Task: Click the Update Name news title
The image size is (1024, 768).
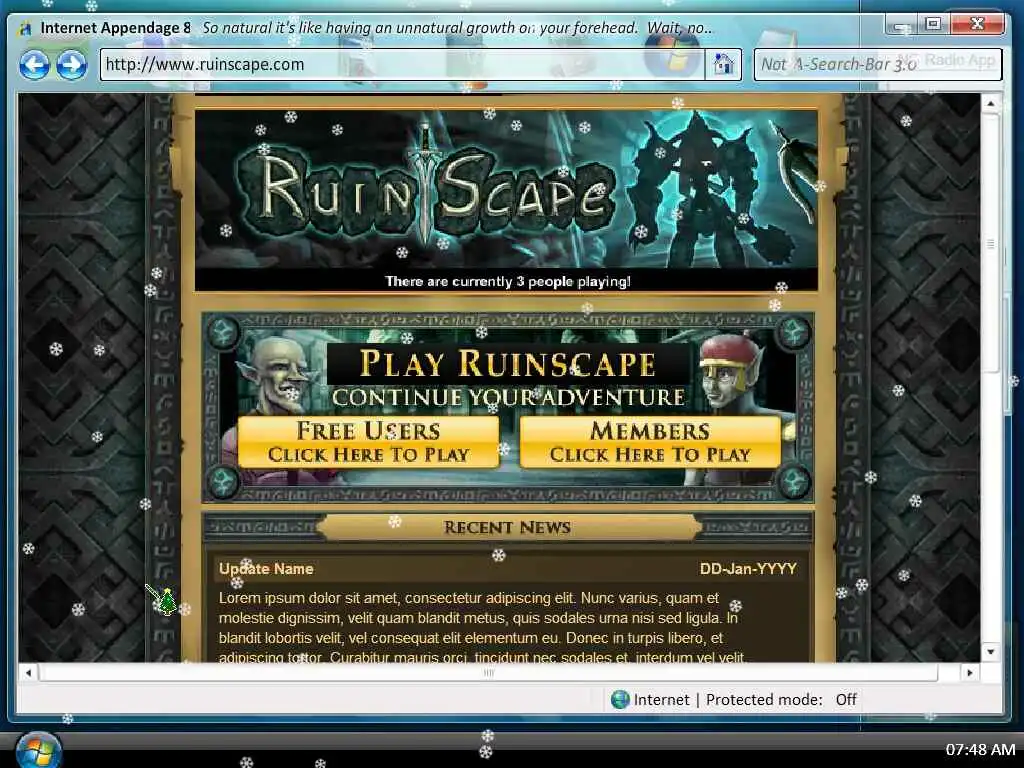Action: click(x=266, y=569)
